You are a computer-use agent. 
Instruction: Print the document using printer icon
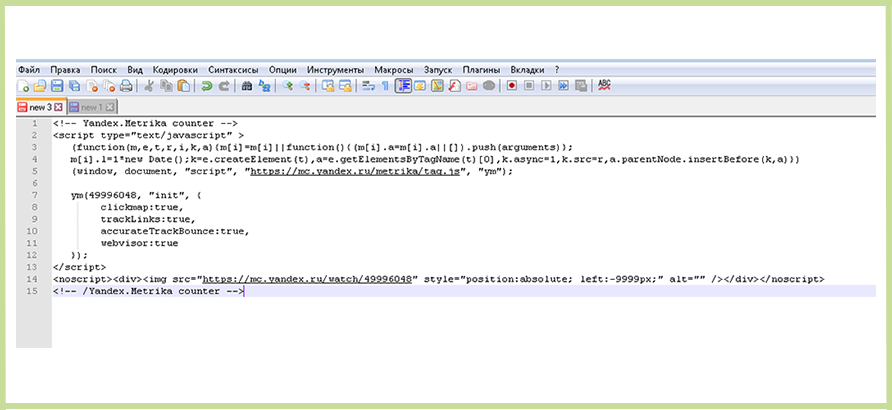pyautogui.click(x=126, y=86)
